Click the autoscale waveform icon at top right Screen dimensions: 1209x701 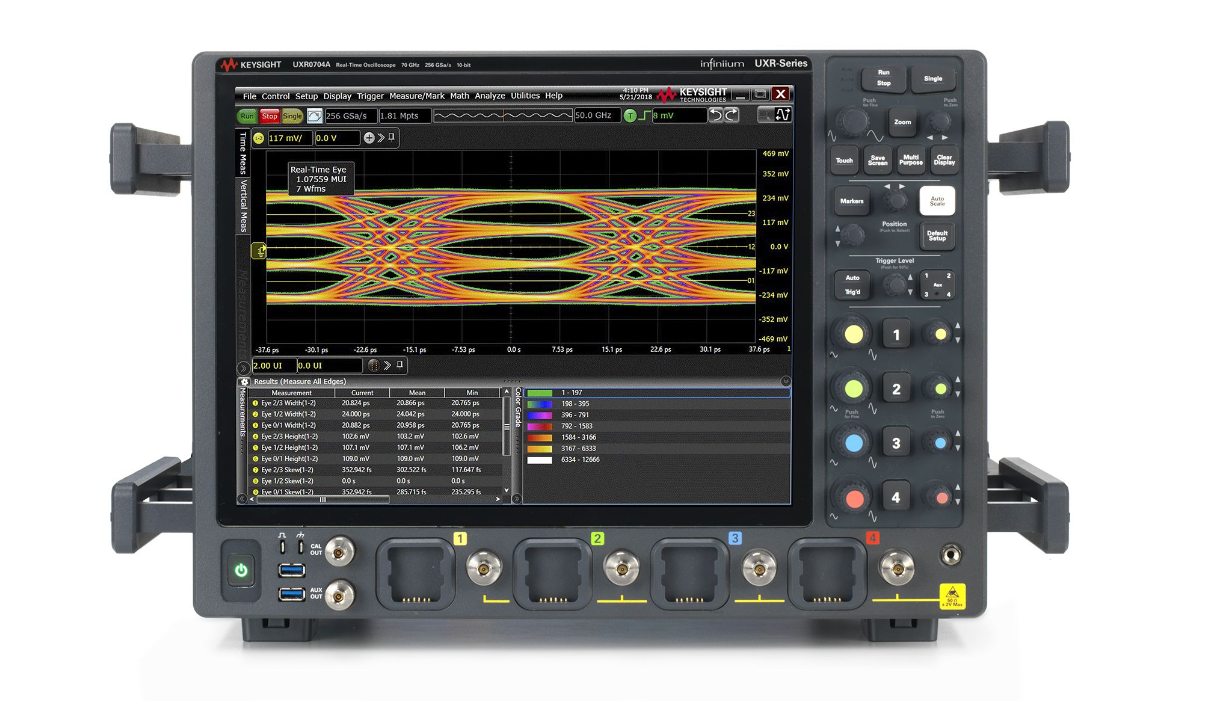pyautogui.click(x=782, y=115)
